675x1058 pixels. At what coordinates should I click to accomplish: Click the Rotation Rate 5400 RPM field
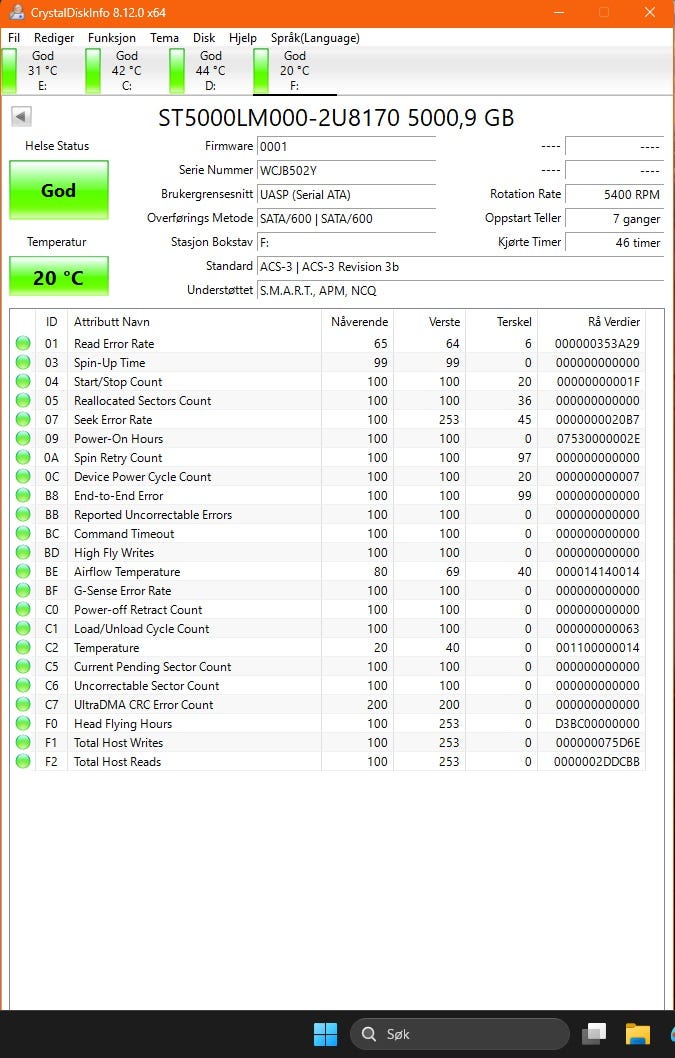(x=614, y=194)
